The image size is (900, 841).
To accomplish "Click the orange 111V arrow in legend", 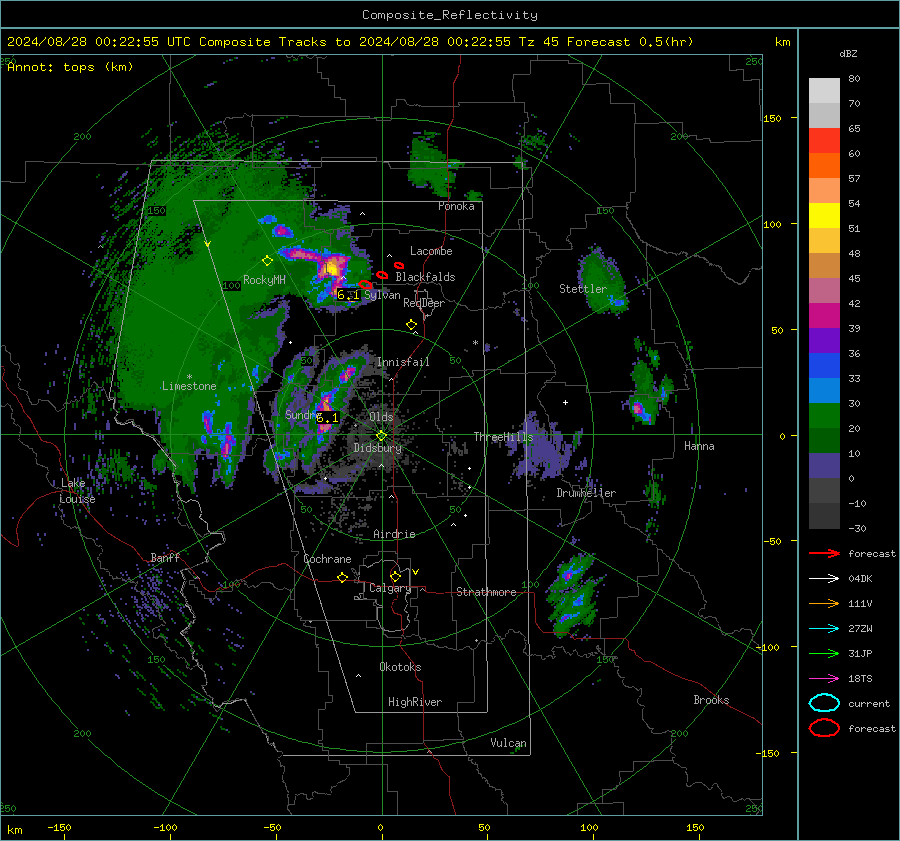I will click(824, 603).
